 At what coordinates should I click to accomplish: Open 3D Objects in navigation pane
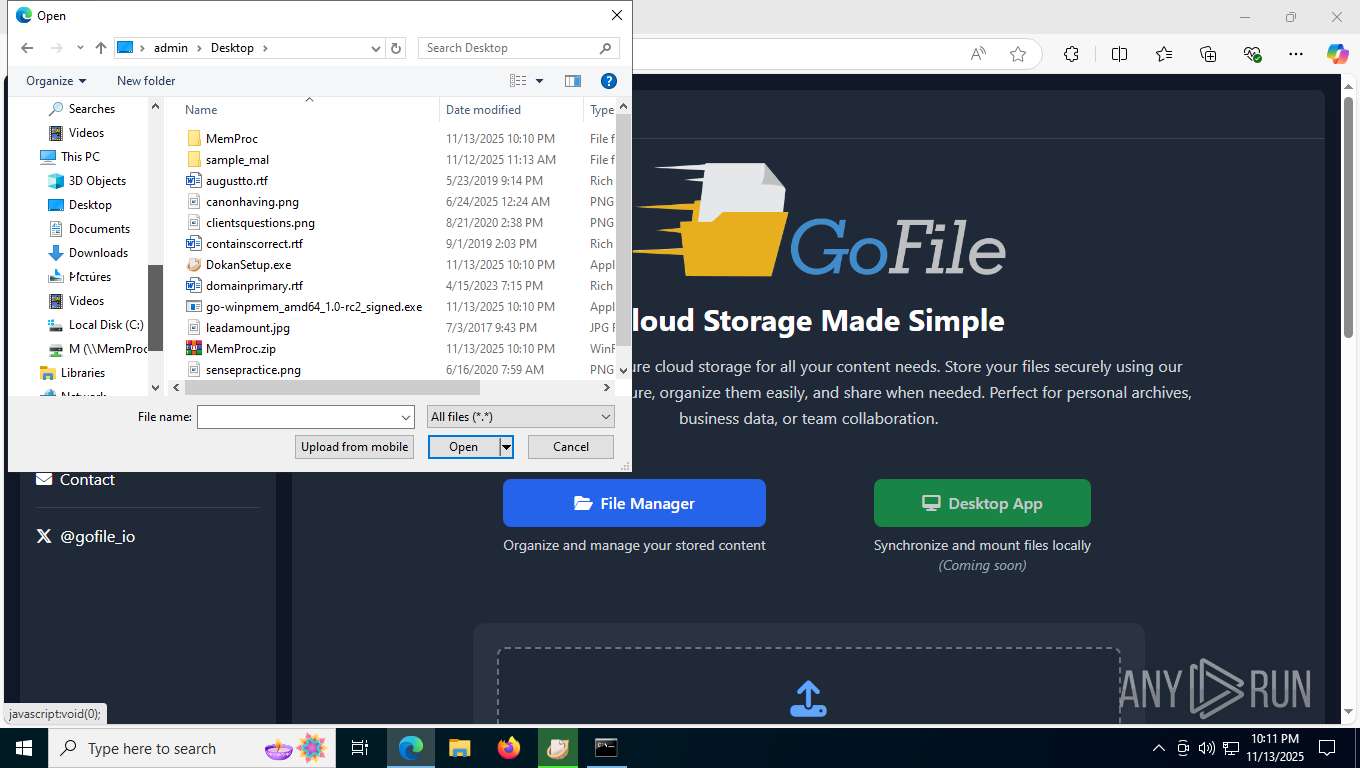coord(97,181)
